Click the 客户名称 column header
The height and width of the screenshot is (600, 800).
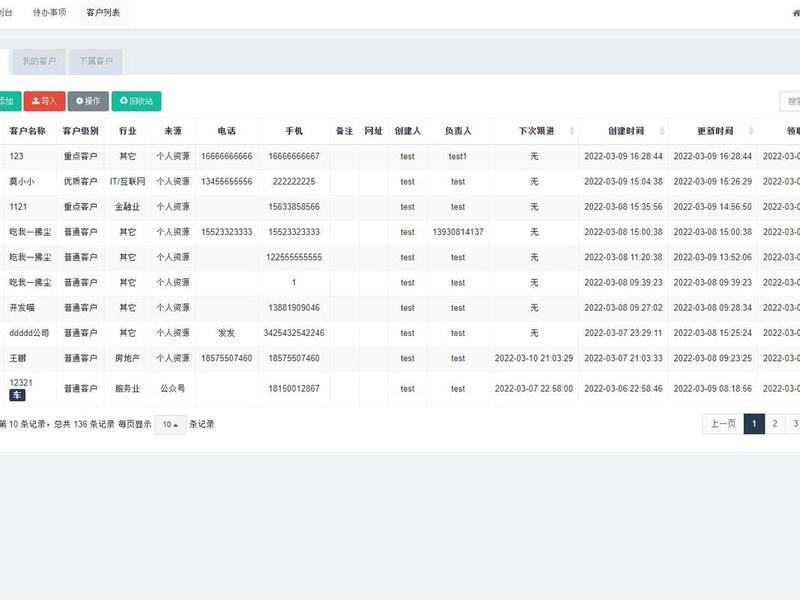[x=28, y=131]
